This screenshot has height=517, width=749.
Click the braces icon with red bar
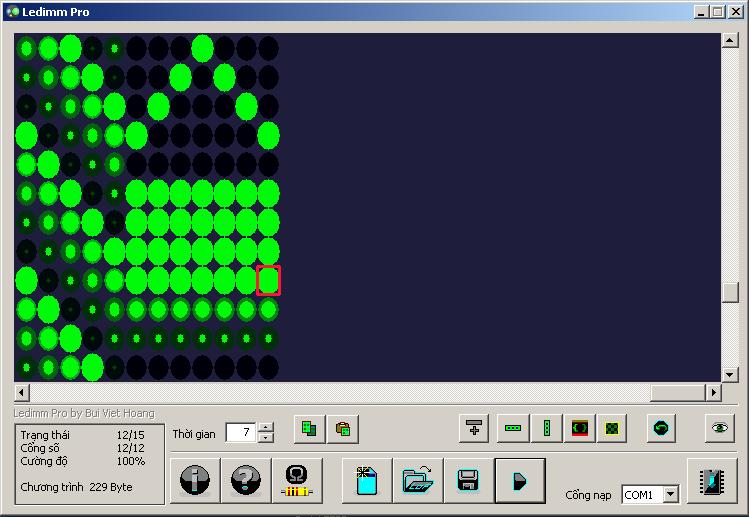click(x=579, y=428)
